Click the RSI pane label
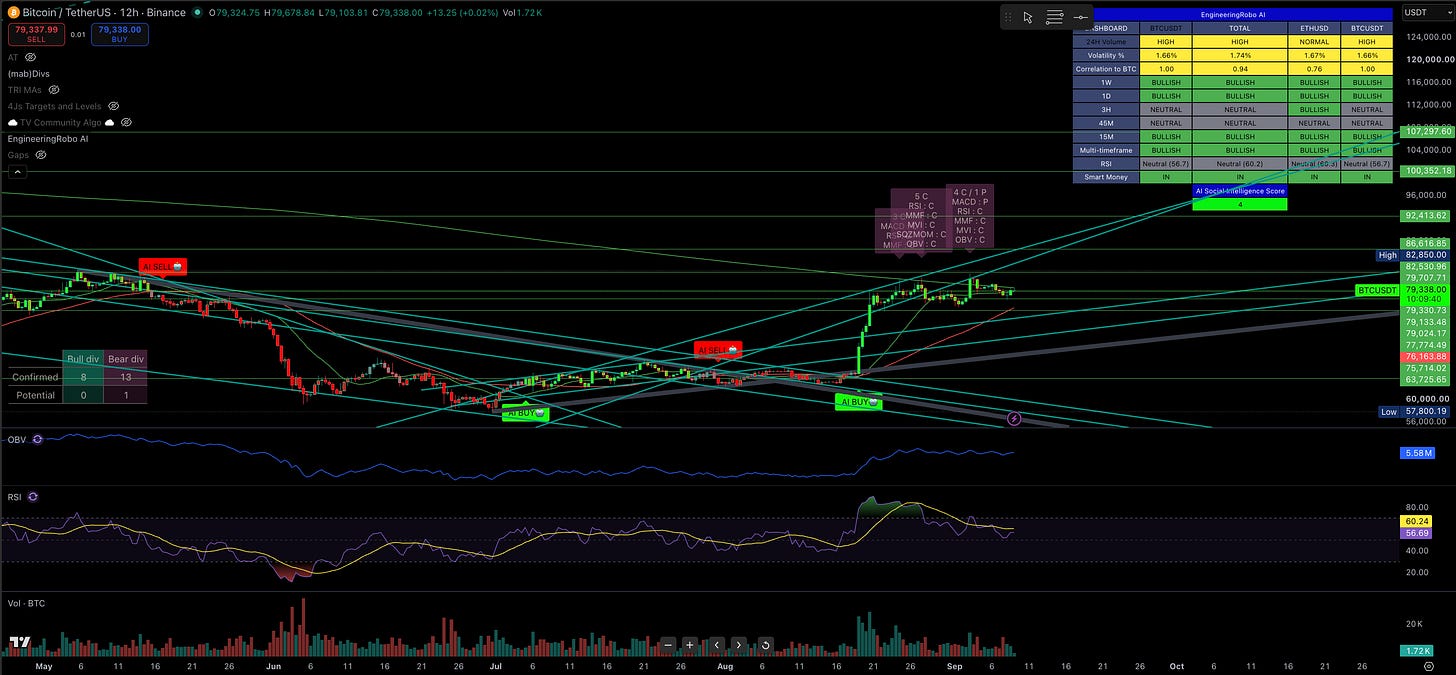1456x675 pixels. [15, 496]
